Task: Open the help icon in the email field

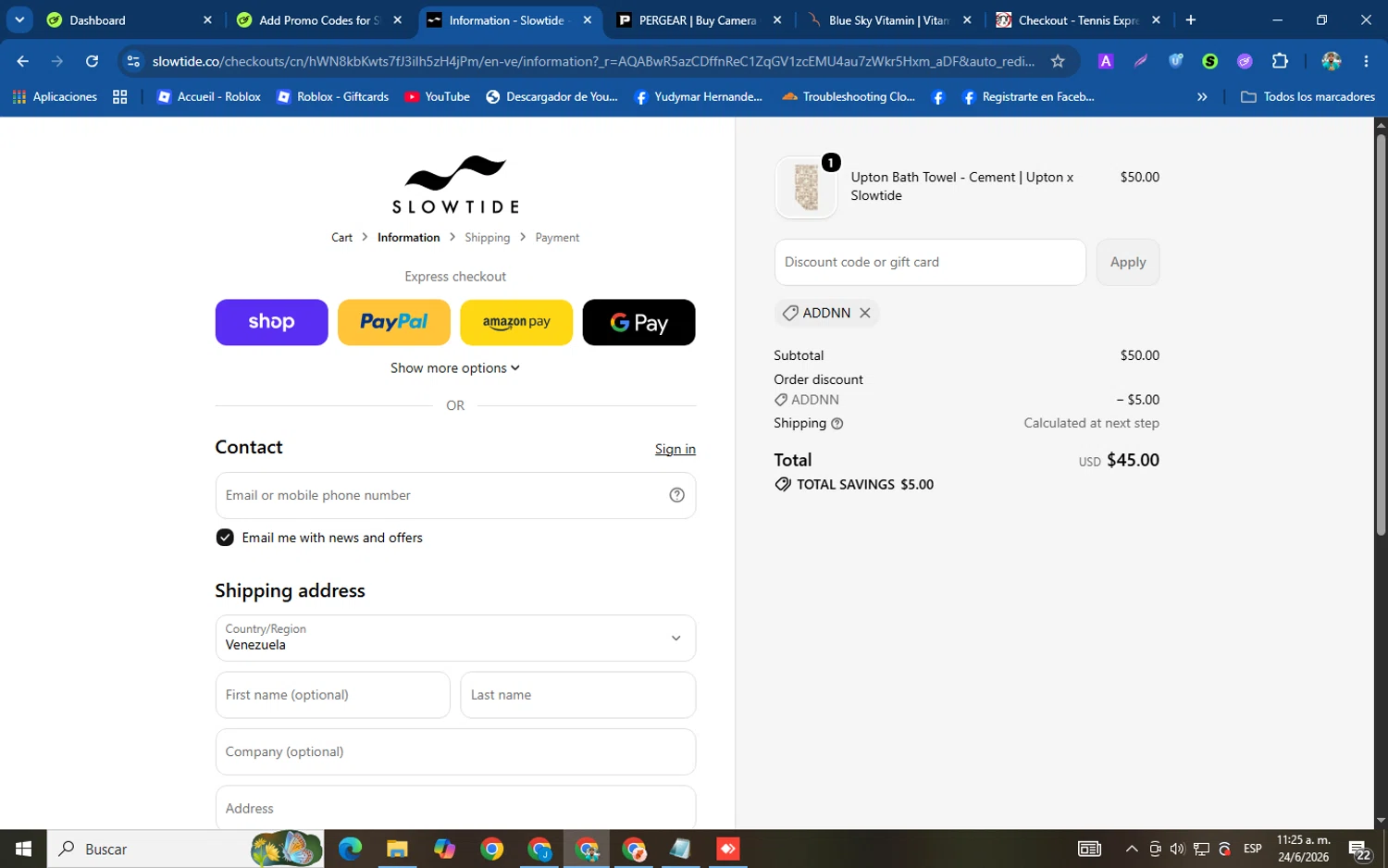Action: 676,495
